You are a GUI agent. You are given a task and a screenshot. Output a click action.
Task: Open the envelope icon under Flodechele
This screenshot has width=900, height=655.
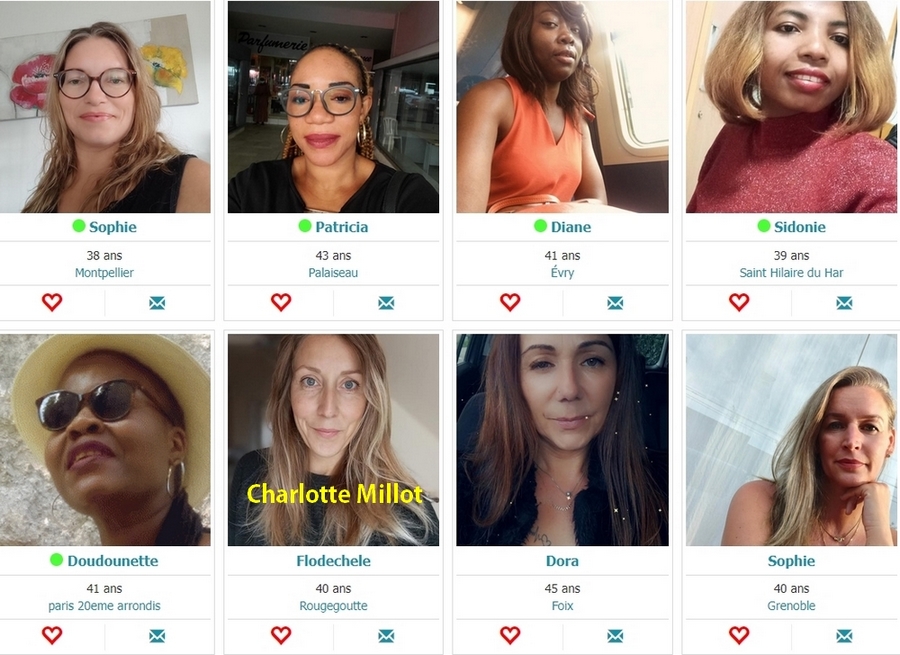(x=386, y=635)
